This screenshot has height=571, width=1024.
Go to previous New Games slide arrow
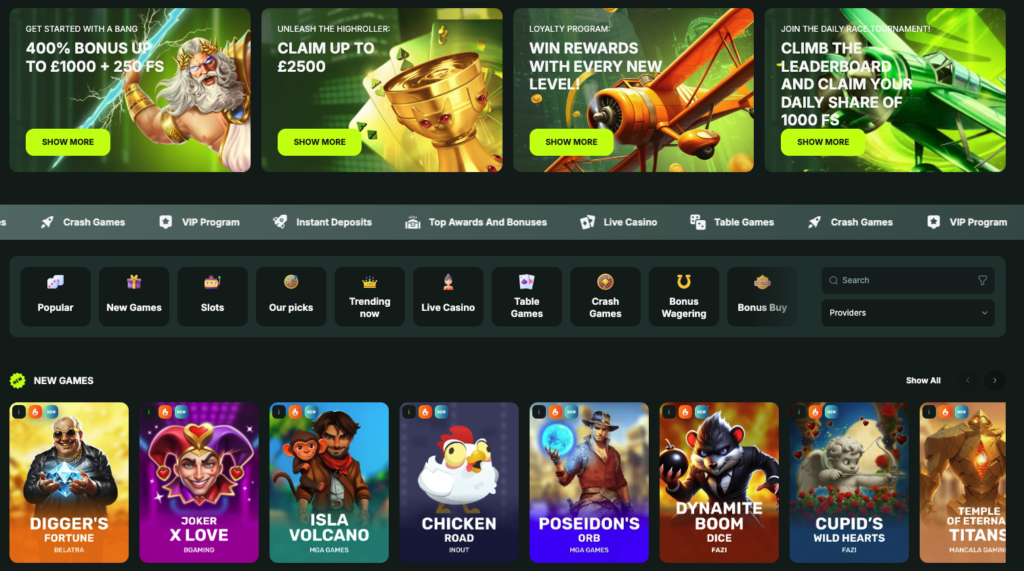click(968, 380)
